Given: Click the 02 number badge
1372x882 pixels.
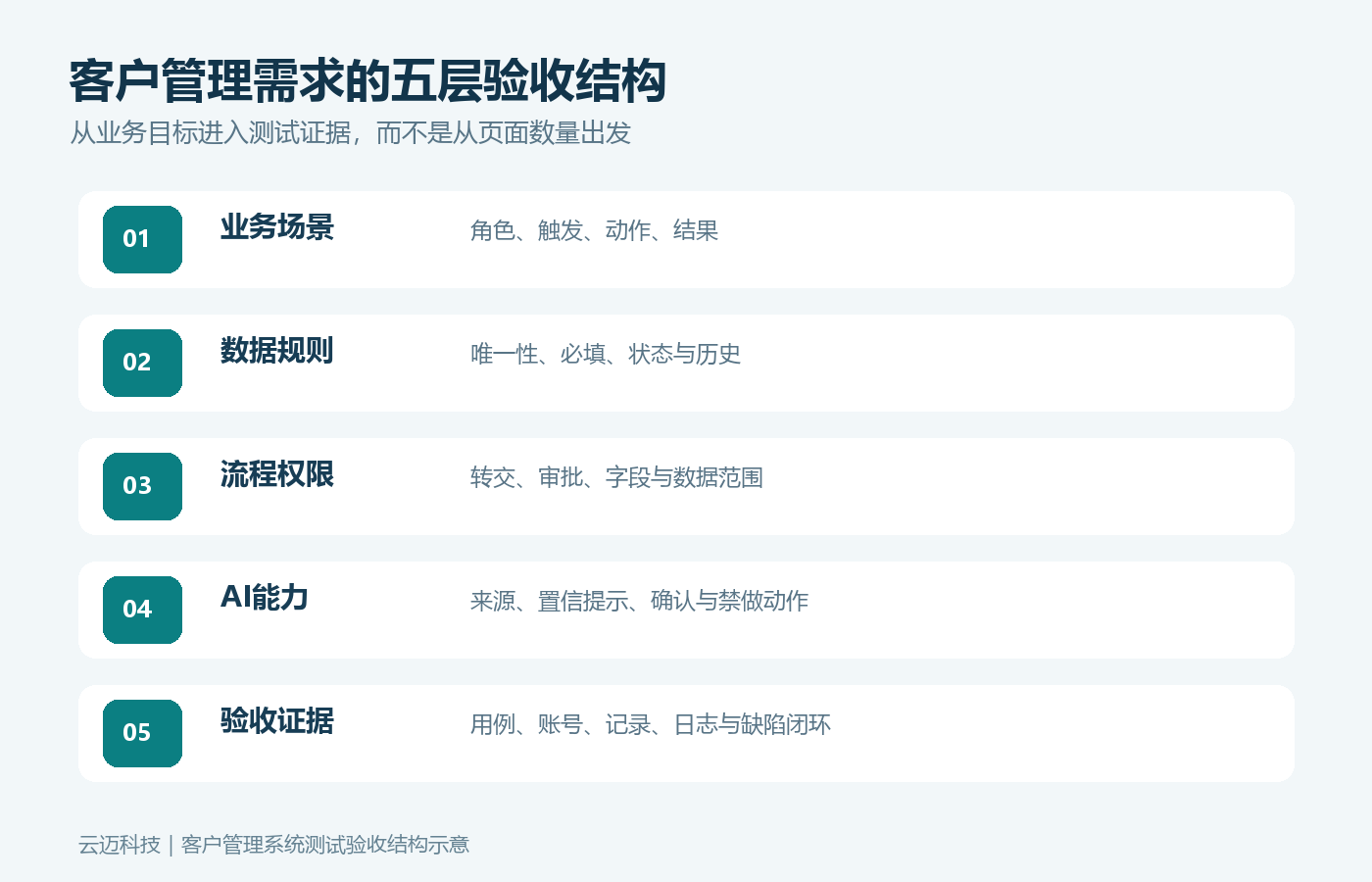Looking at the screenshot, I should tap(142, 363).
